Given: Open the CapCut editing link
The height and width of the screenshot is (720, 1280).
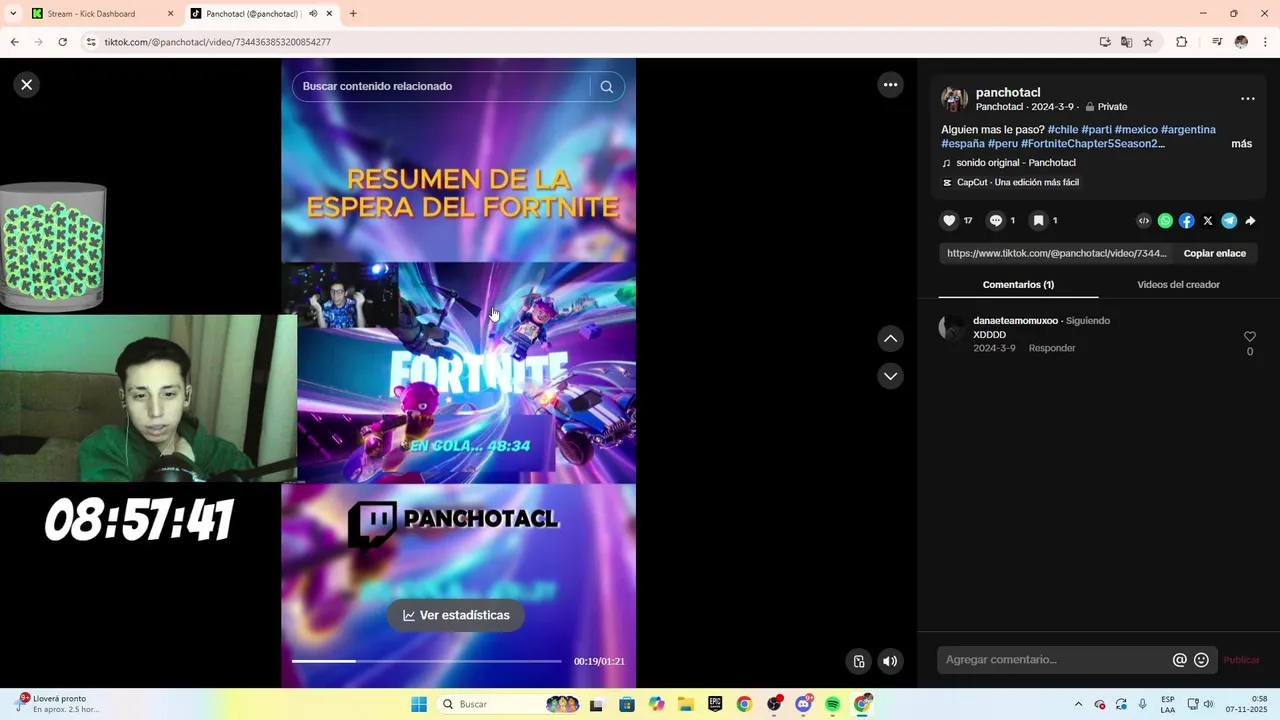Looking at the screenshot, I should (x=1018, y=182).
